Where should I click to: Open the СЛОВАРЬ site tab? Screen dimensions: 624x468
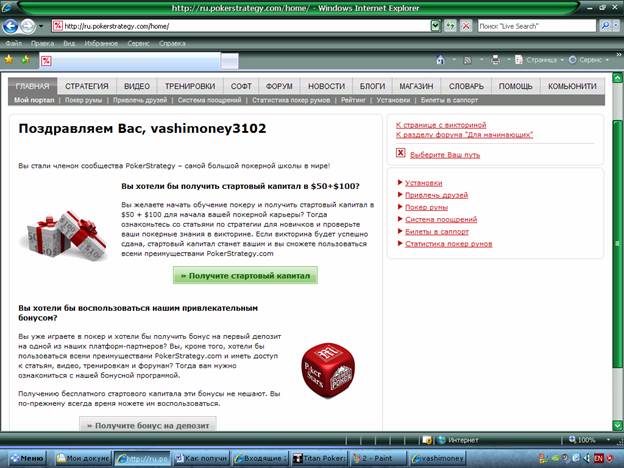coord(466,86)
